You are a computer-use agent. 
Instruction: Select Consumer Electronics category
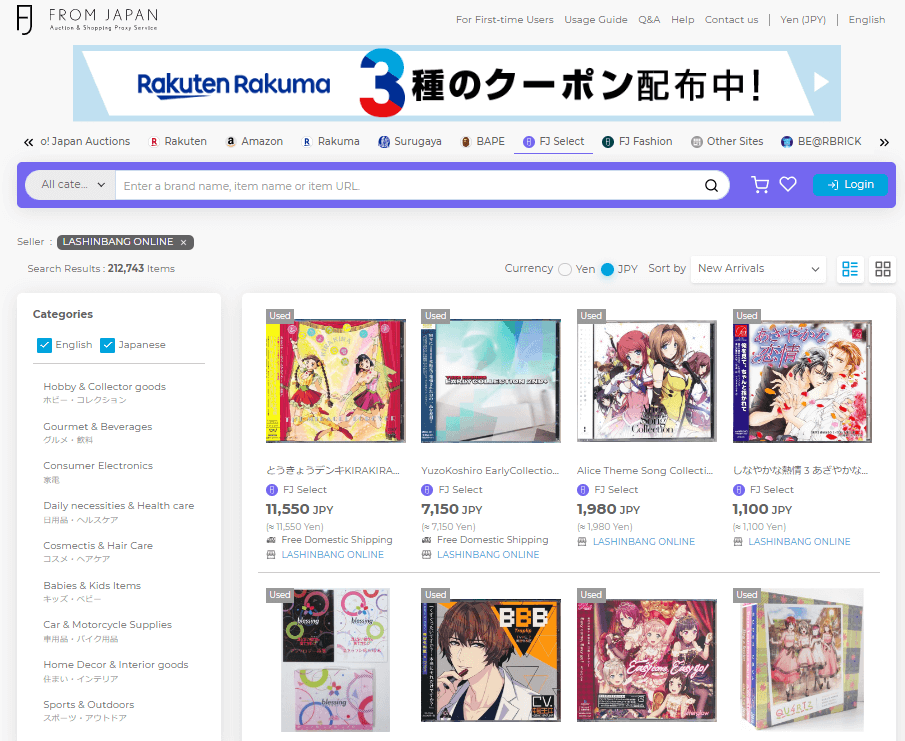click(98, 466)
